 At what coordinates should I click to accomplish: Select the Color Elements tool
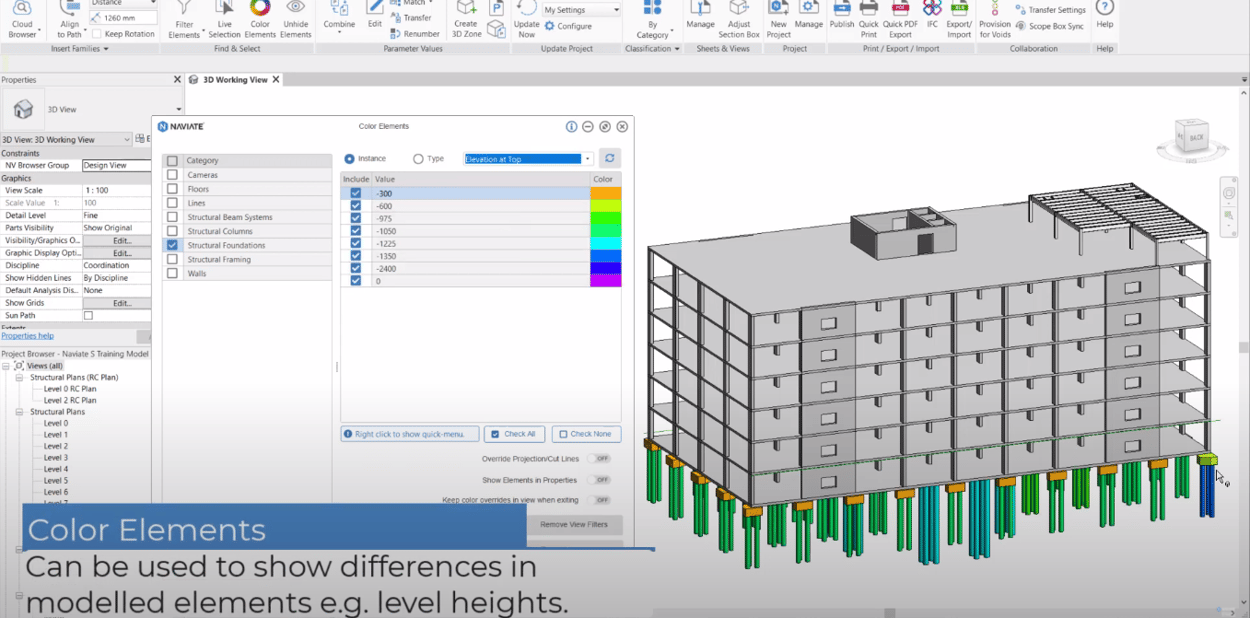tap(260, 20)
